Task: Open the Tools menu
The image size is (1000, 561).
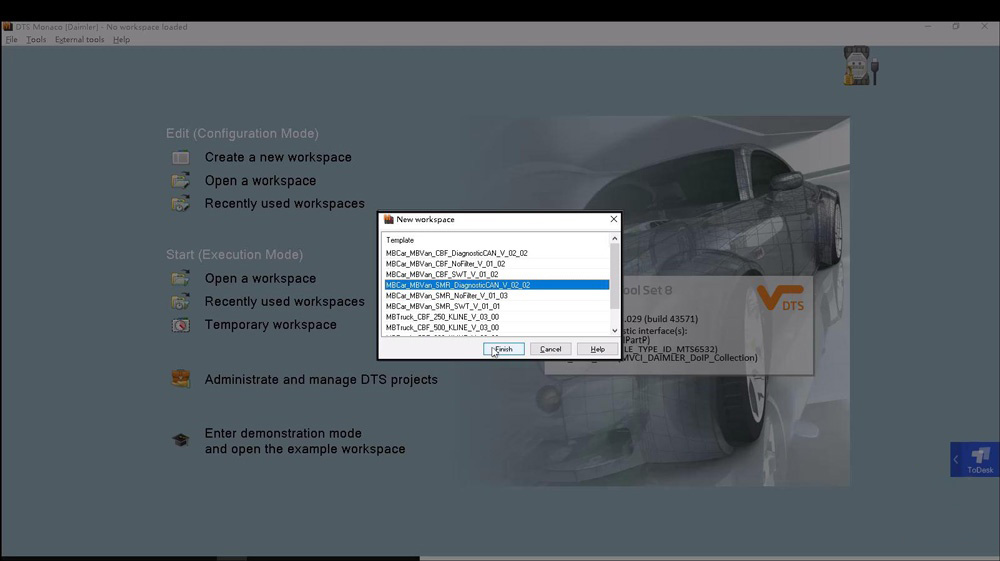Action: (x=36, y=40)
